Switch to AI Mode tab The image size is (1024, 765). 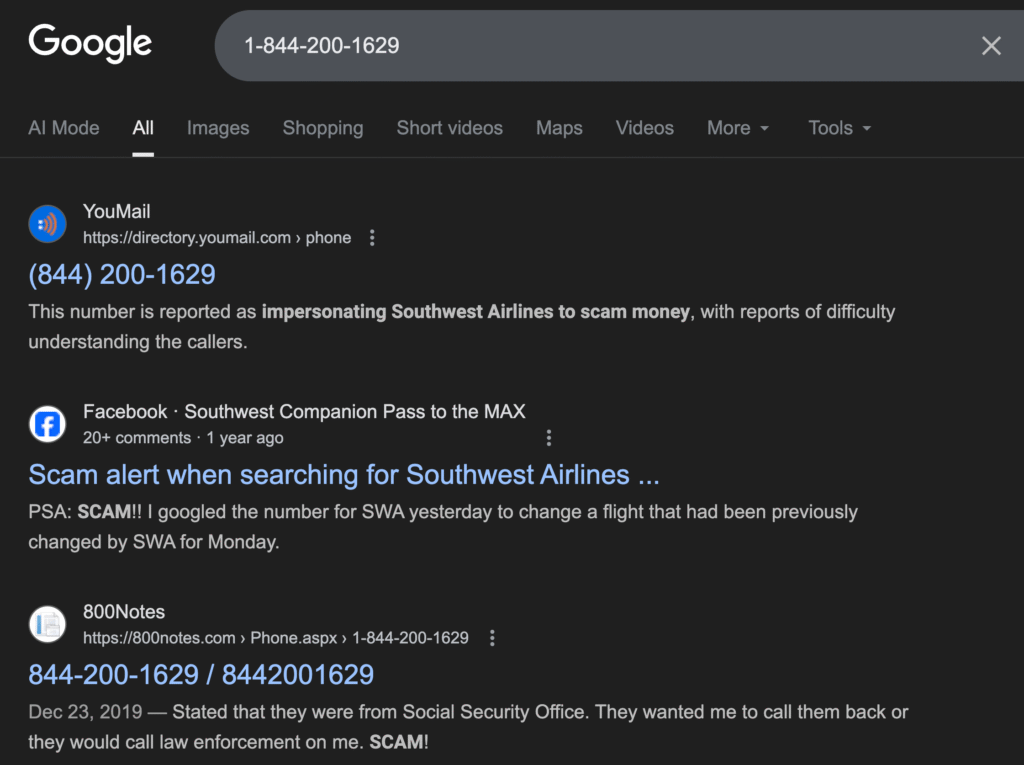point(64,128)
